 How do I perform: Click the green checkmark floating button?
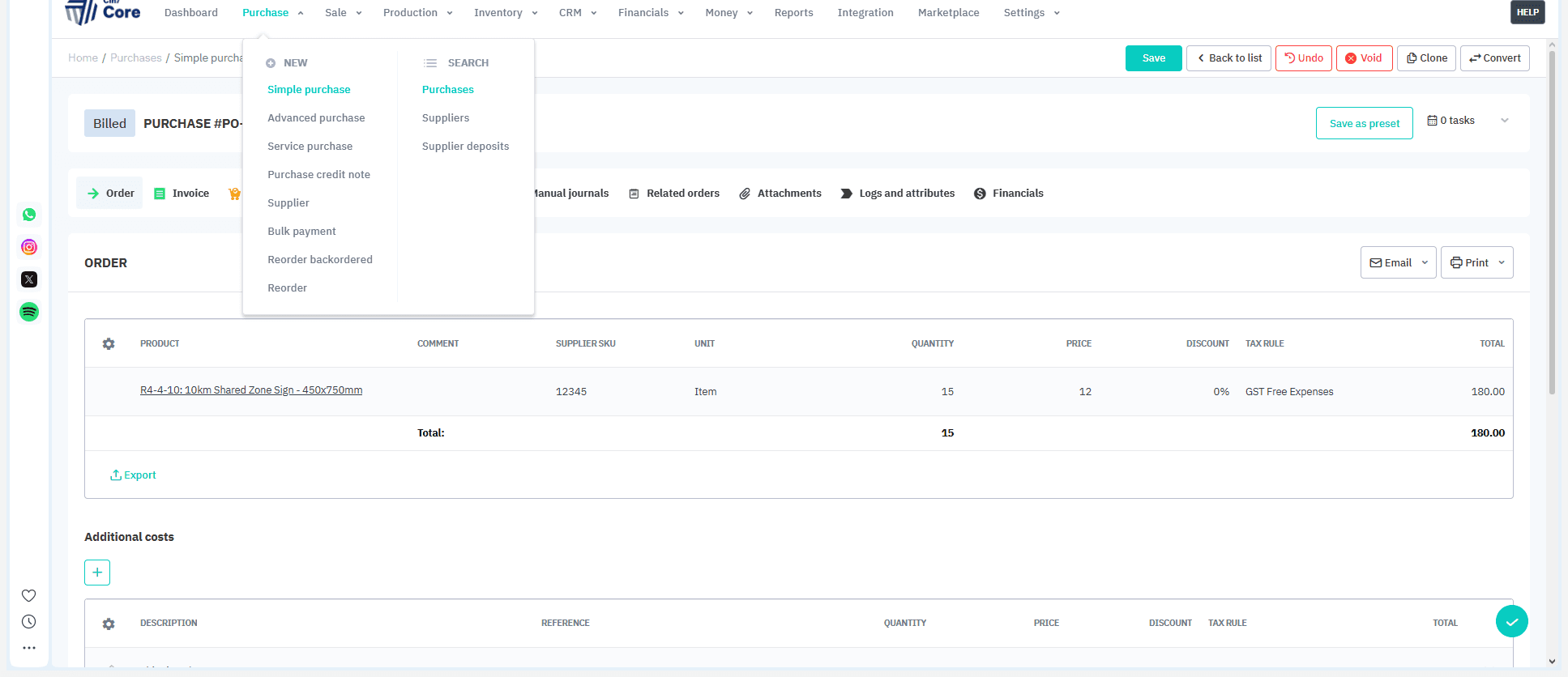(1512, 621)
